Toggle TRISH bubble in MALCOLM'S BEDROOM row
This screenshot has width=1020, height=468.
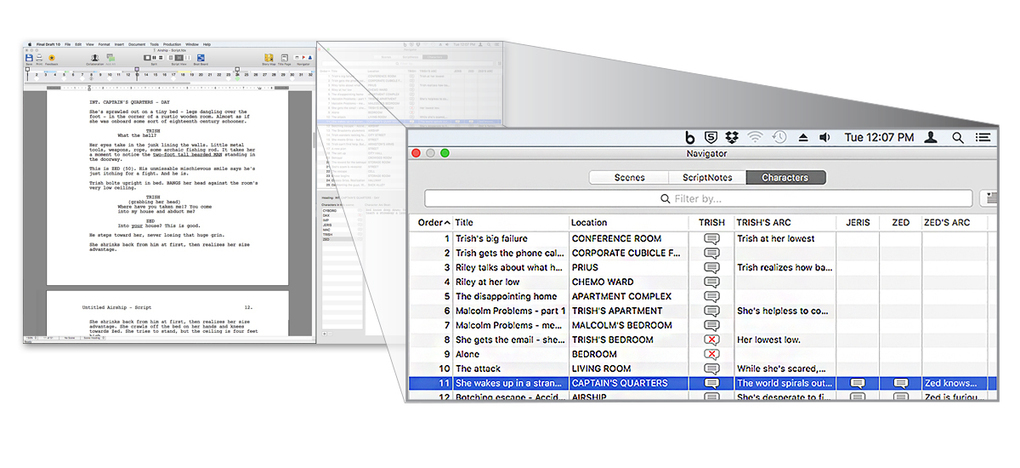712,325
